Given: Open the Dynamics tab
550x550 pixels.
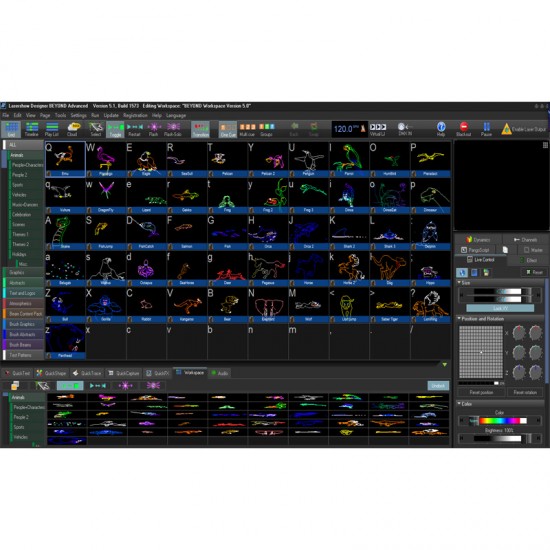Looking at the screenshot, I should tap(478, 240).
